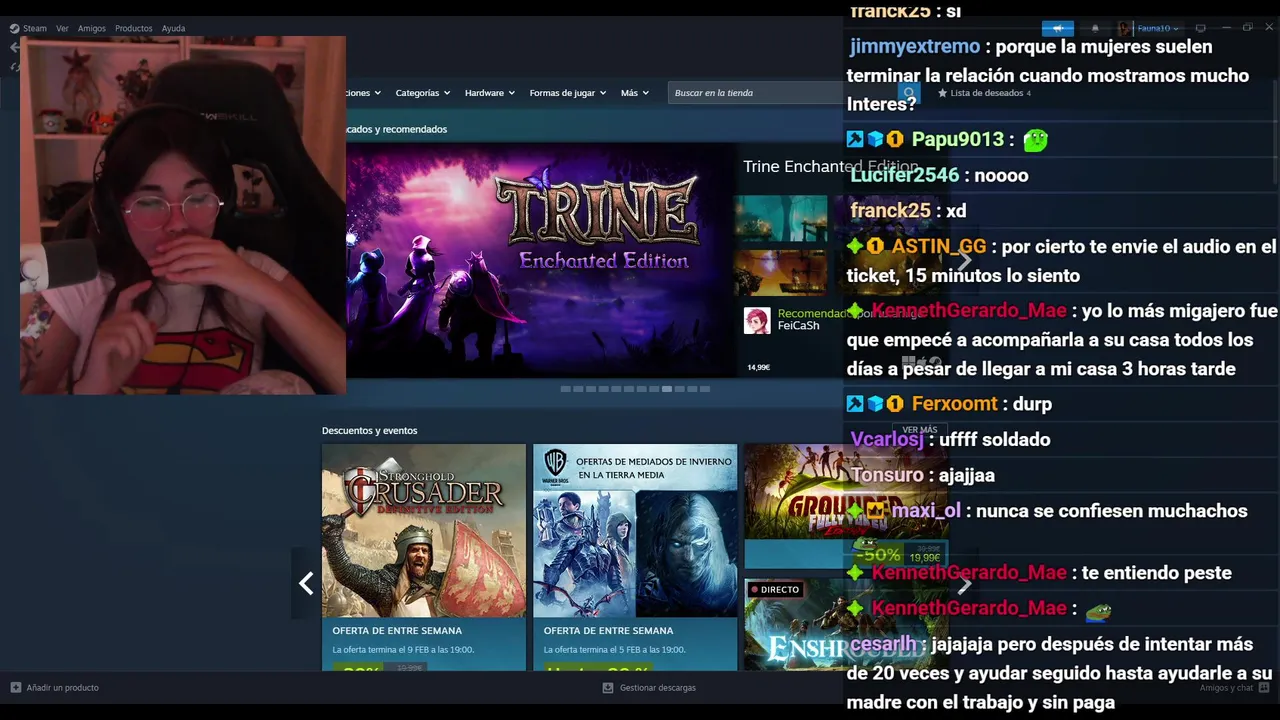Select the highlighted active carousel dot
1280x720 pixels.
667,389
